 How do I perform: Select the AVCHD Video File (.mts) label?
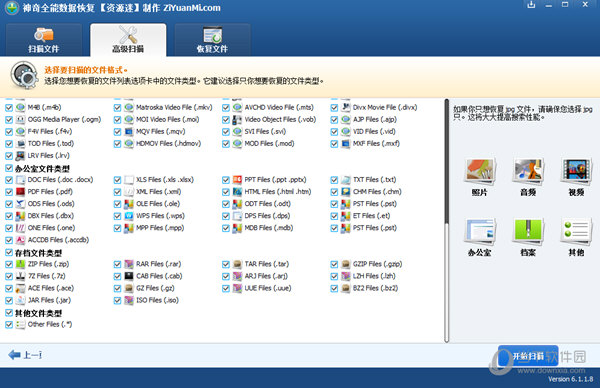pos(279,108)
